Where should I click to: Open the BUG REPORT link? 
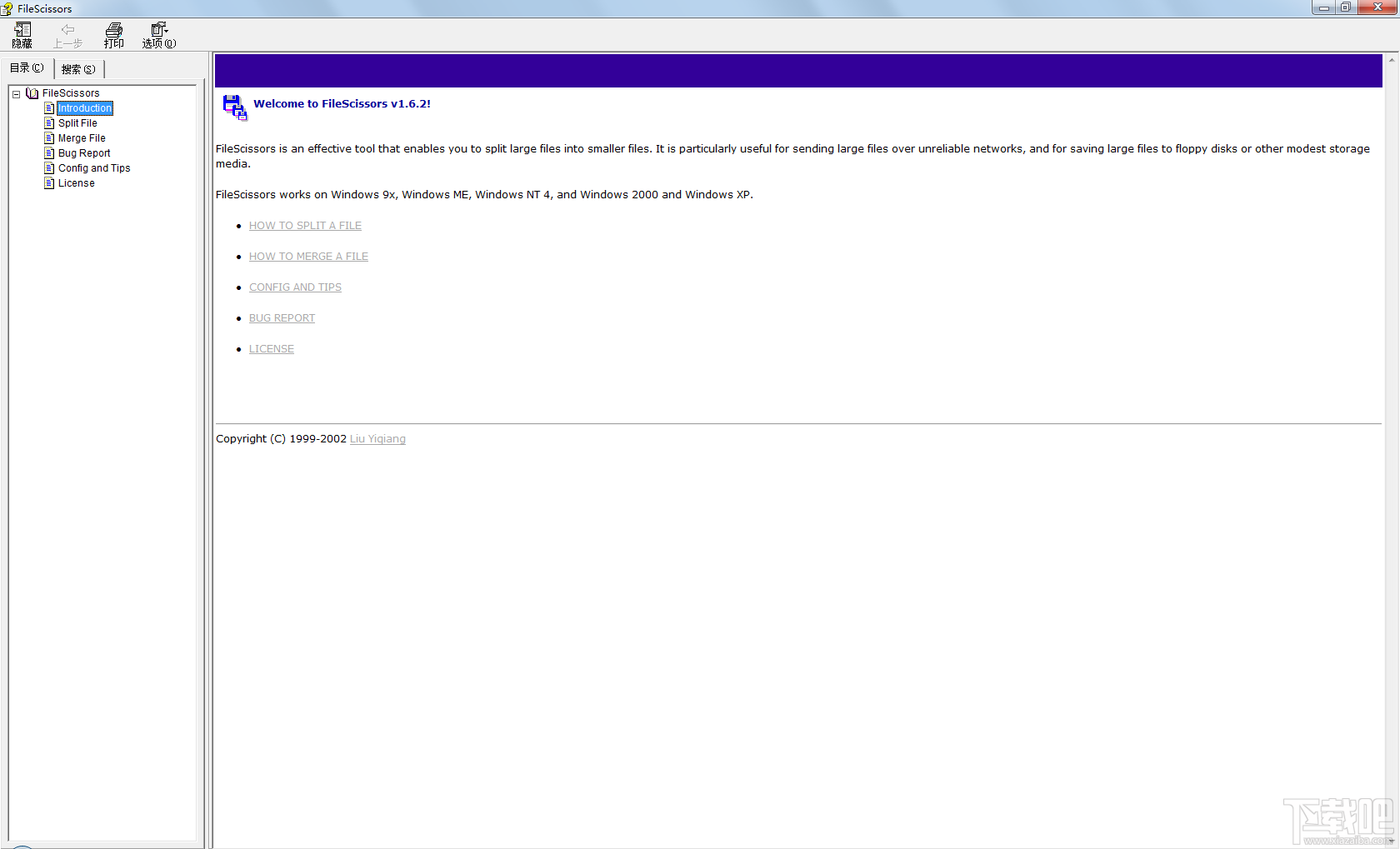click(282, 318)
